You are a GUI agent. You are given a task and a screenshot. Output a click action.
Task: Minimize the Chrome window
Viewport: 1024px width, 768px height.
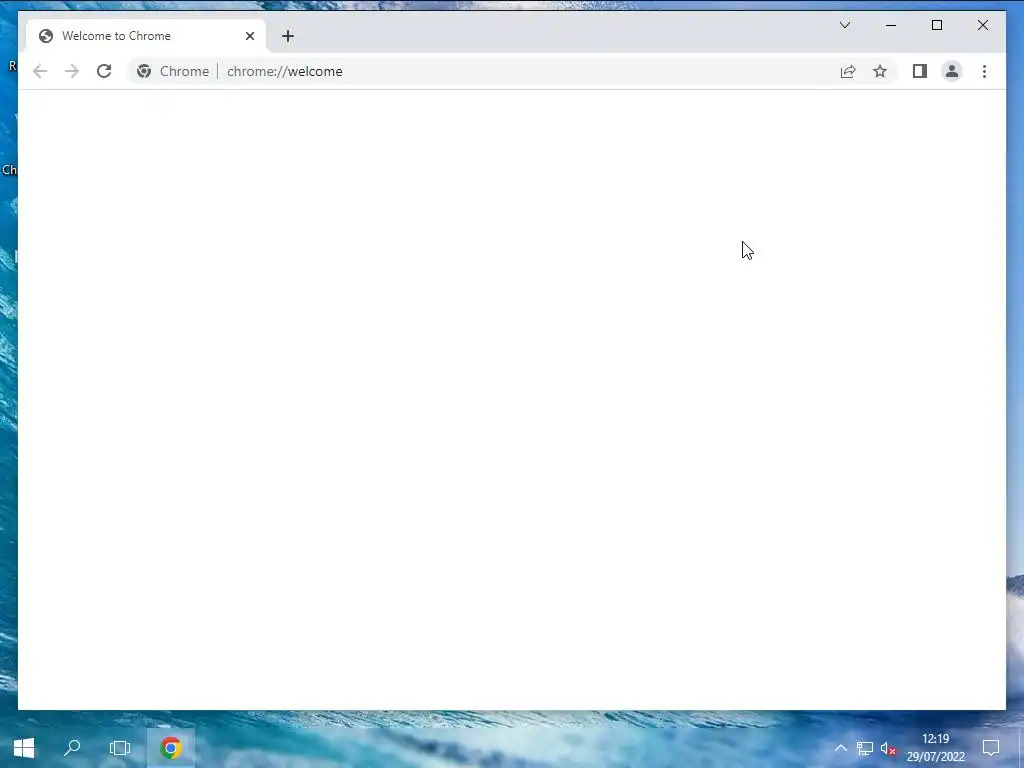[x=891, y=25]
